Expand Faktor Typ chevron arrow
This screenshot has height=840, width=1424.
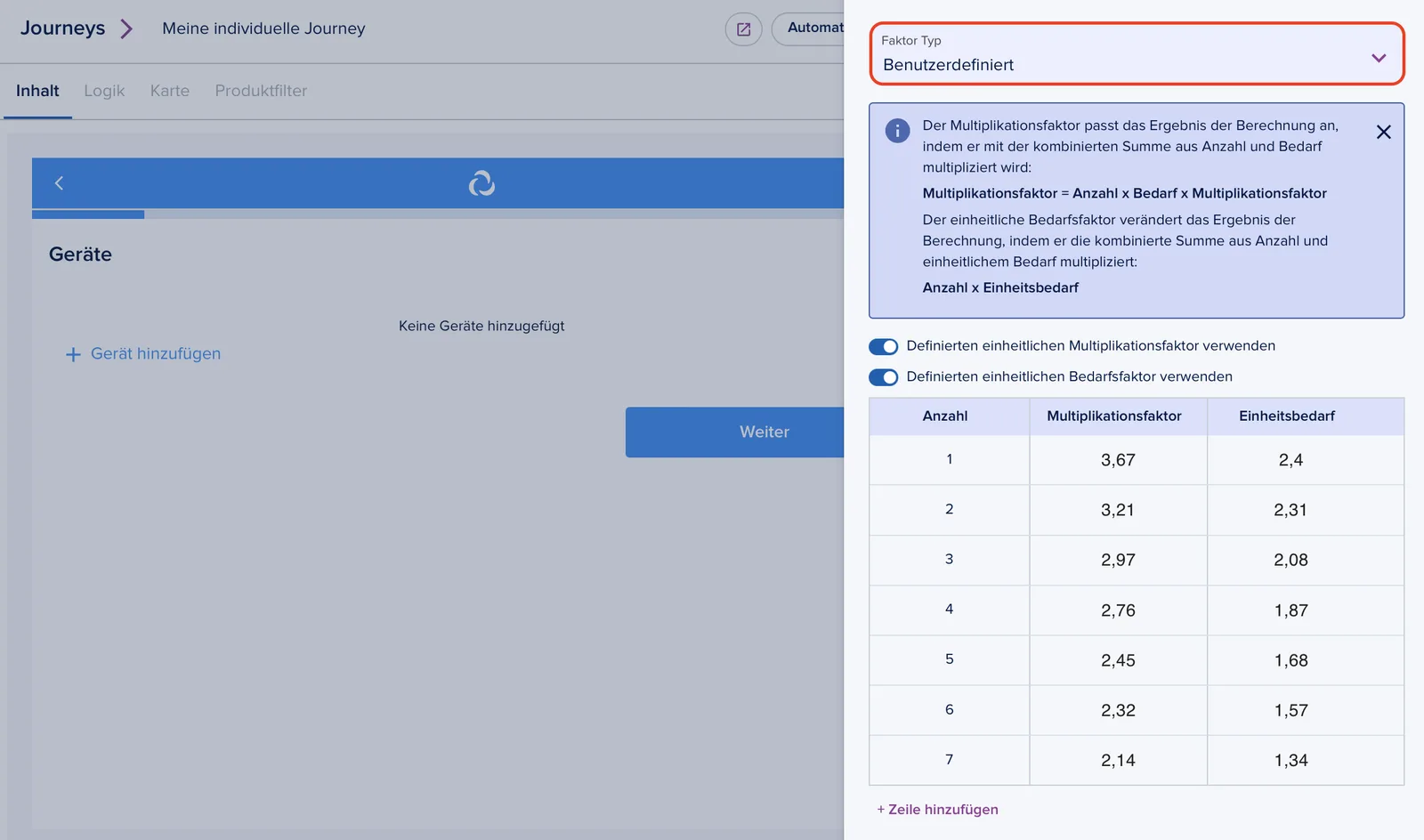coord(1379,58)
